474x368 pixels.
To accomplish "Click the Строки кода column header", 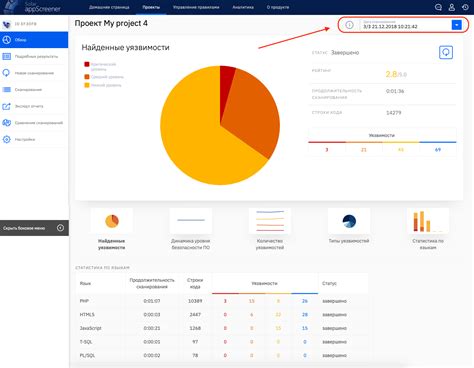I will pos(195,283).
